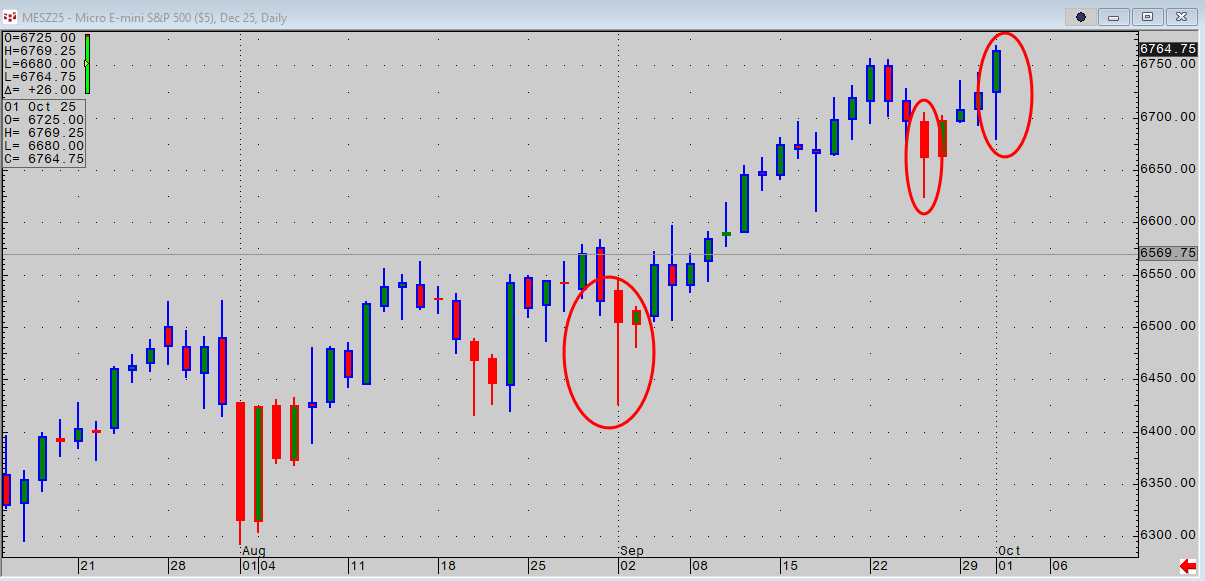Click the 6400.00 price scale label
This screenshot has height=581, width=1205.
(x=1168, y=431)
